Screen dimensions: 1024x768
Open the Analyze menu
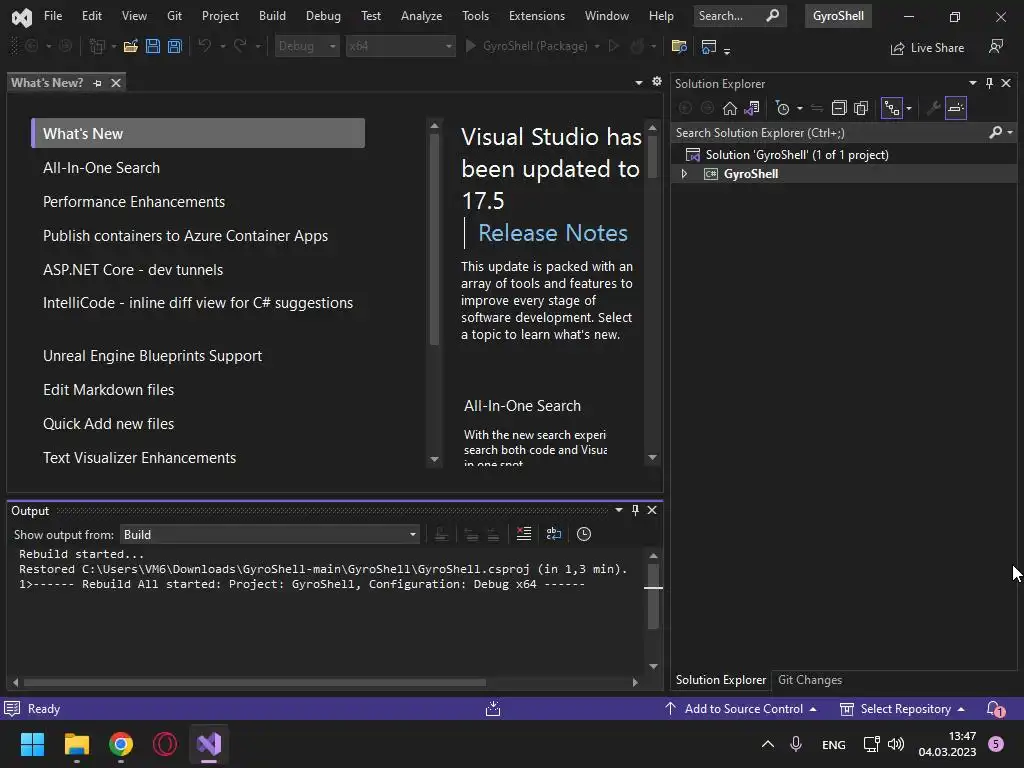click(x=421, y=16)
